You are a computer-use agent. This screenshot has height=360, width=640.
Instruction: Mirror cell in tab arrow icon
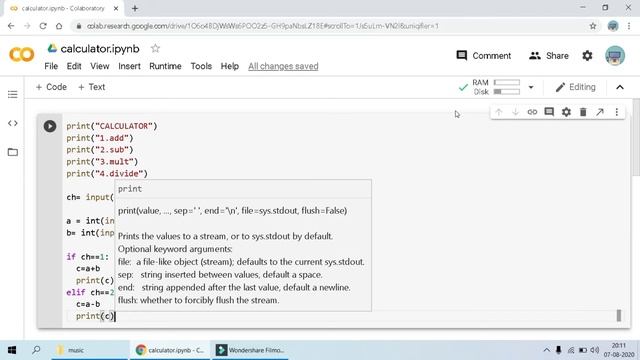pyautogui.click(x=600, y=112)
